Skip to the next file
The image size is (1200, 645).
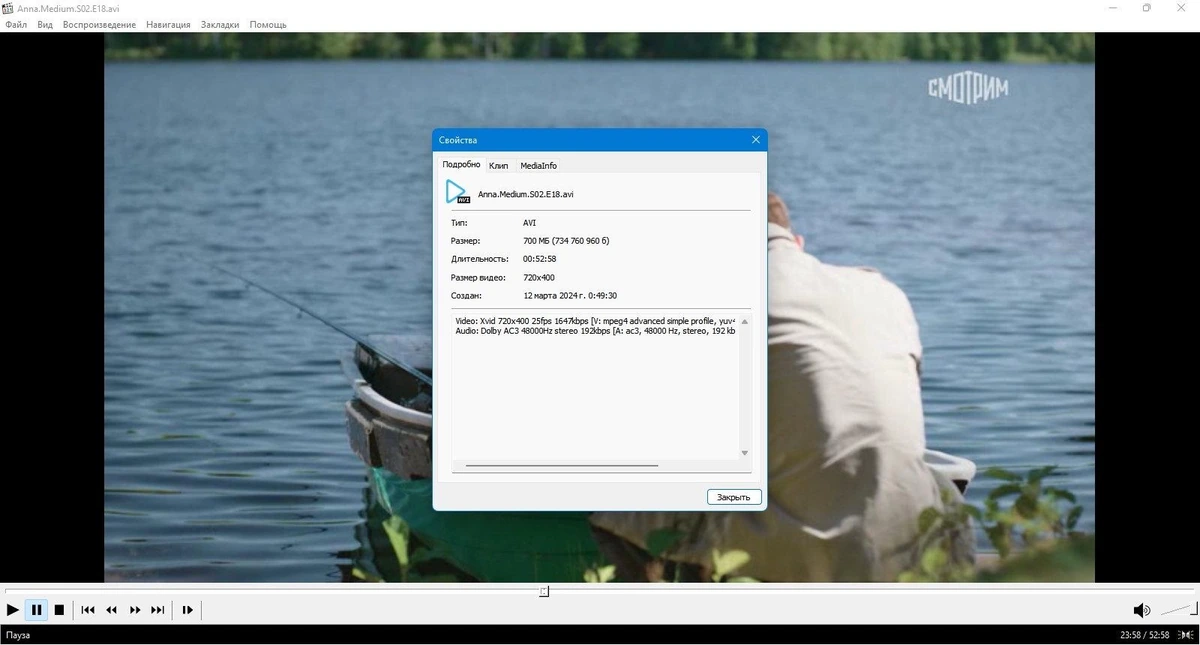pyautogui.click(x=158, y=609)
